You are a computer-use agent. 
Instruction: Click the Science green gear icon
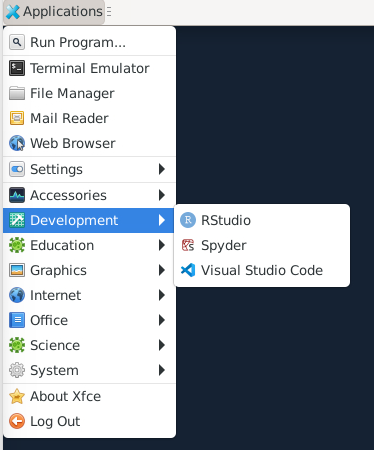coord(17,345)
